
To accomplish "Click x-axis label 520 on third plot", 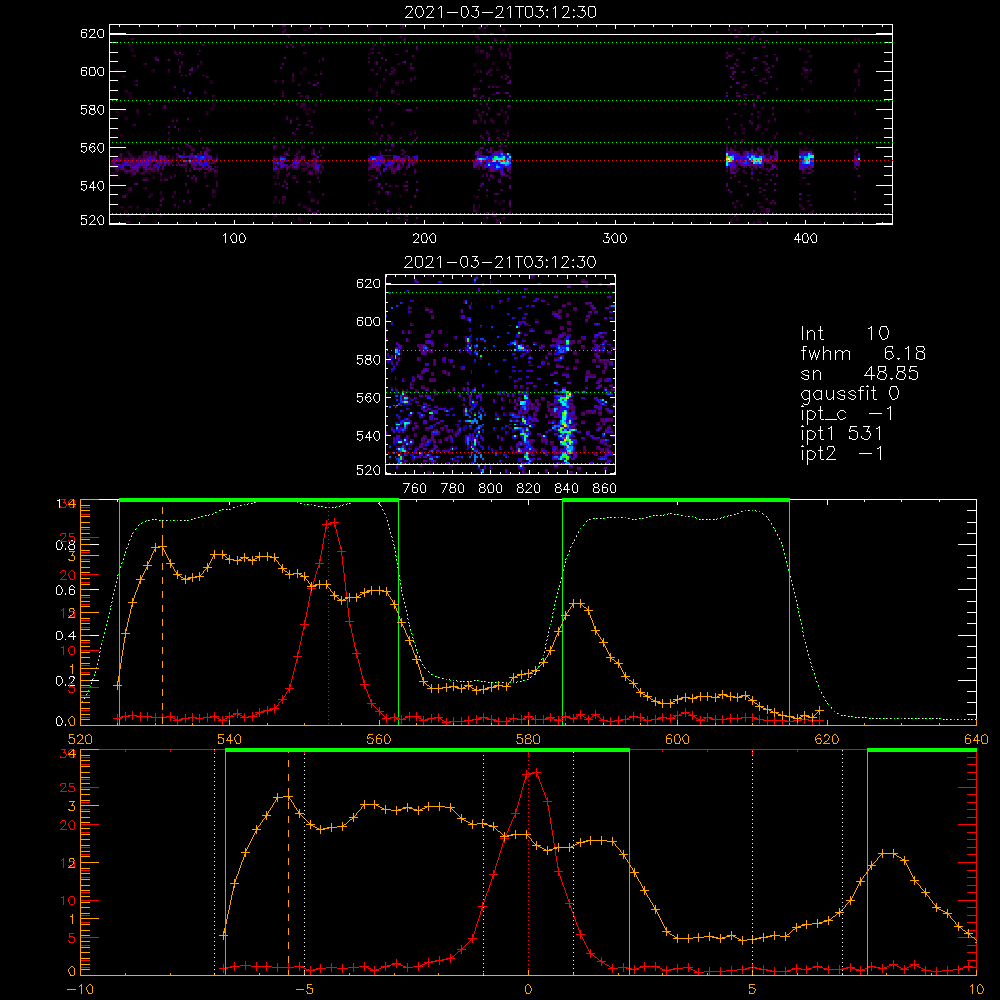I will click(x=80, y=739).
